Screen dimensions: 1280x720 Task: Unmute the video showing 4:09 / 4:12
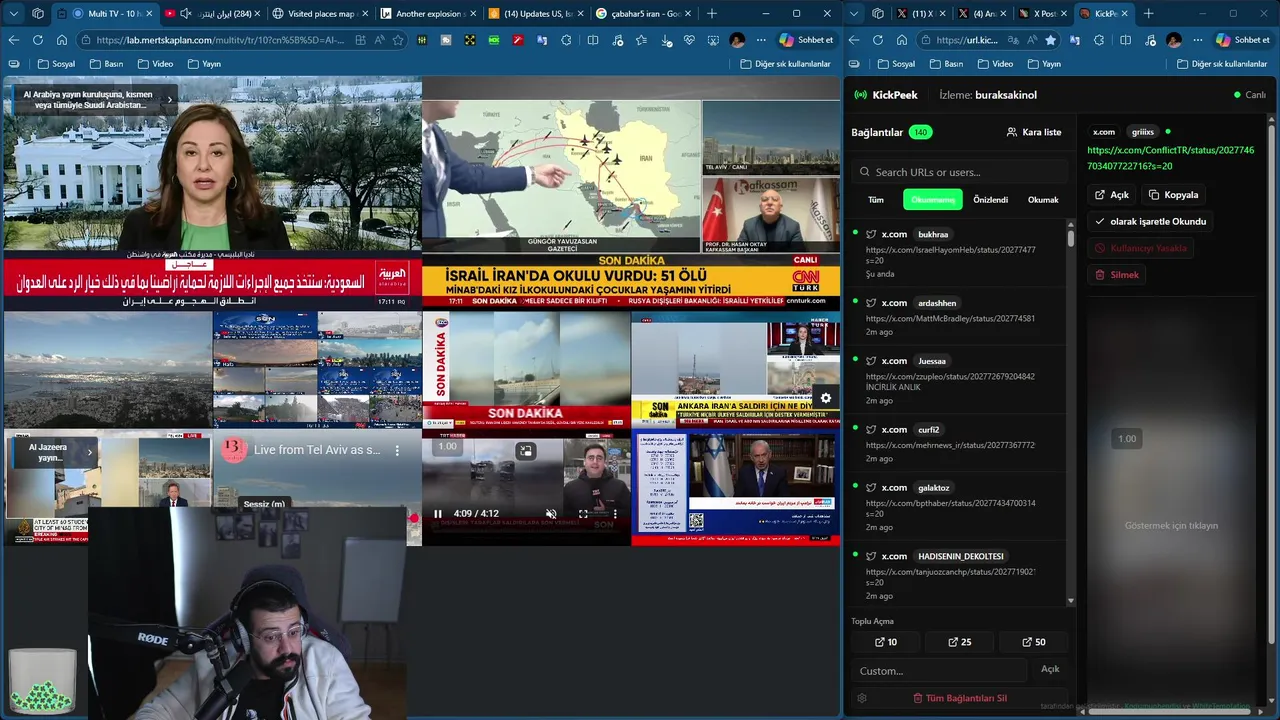(x=551, y=514)
